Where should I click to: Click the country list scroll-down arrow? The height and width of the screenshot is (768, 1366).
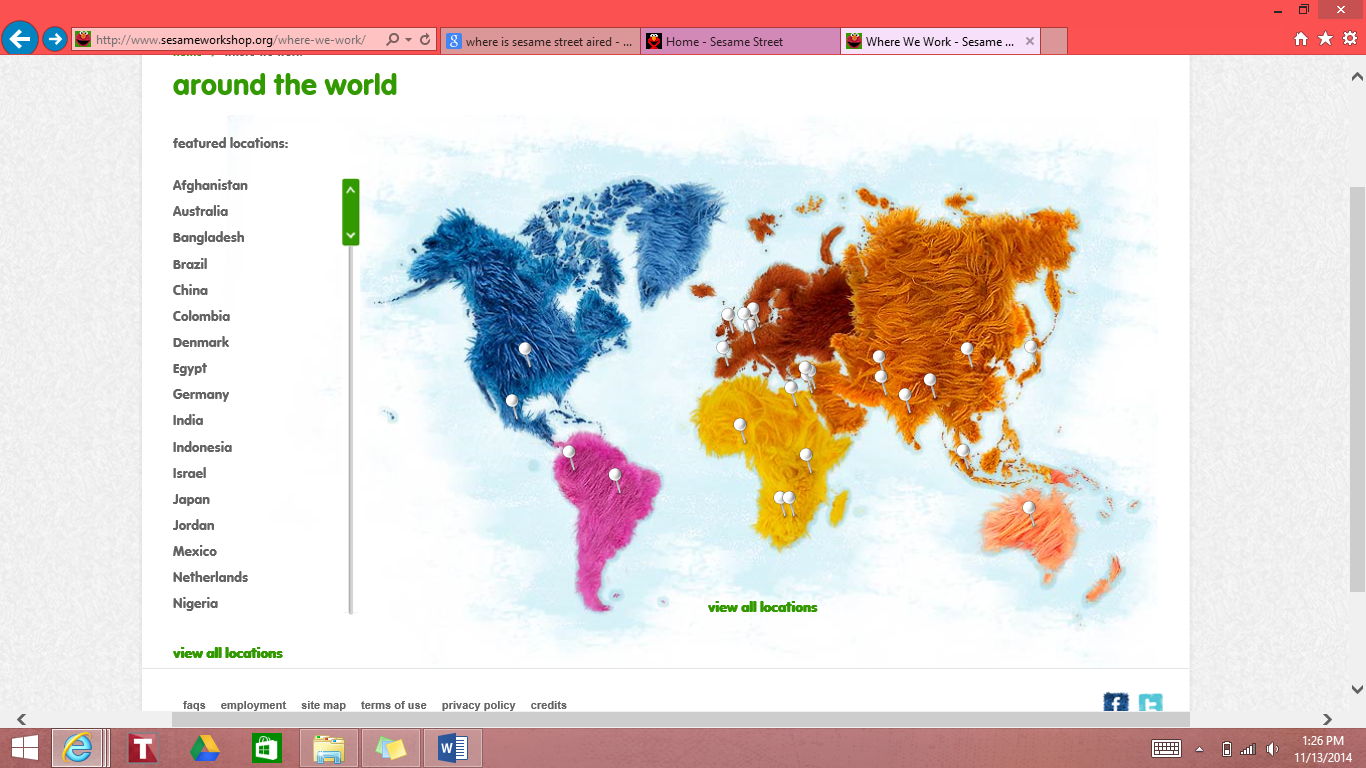(x=350, y=235)
